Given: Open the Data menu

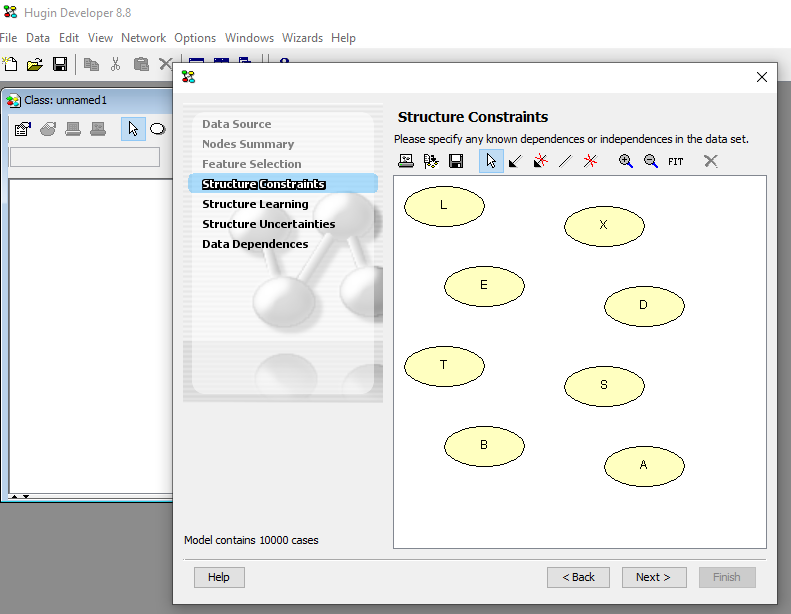Looking at the screenshot, I should (38, 38).
